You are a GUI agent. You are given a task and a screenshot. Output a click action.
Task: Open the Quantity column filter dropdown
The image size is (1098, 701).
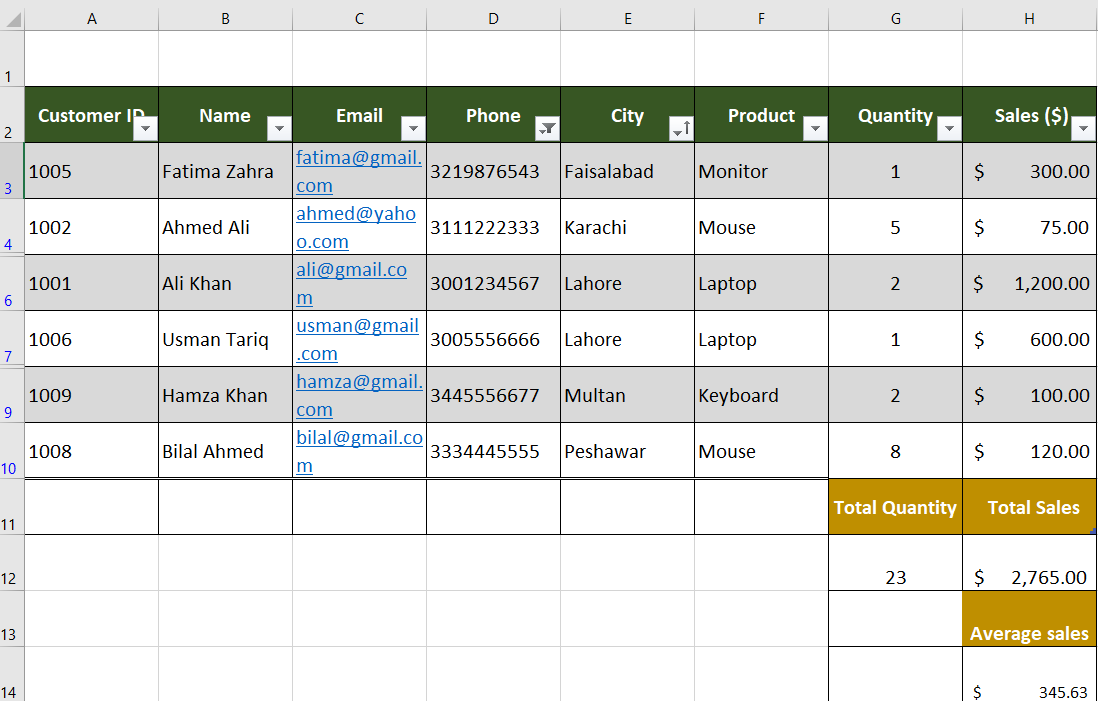(x=950, y=129)
